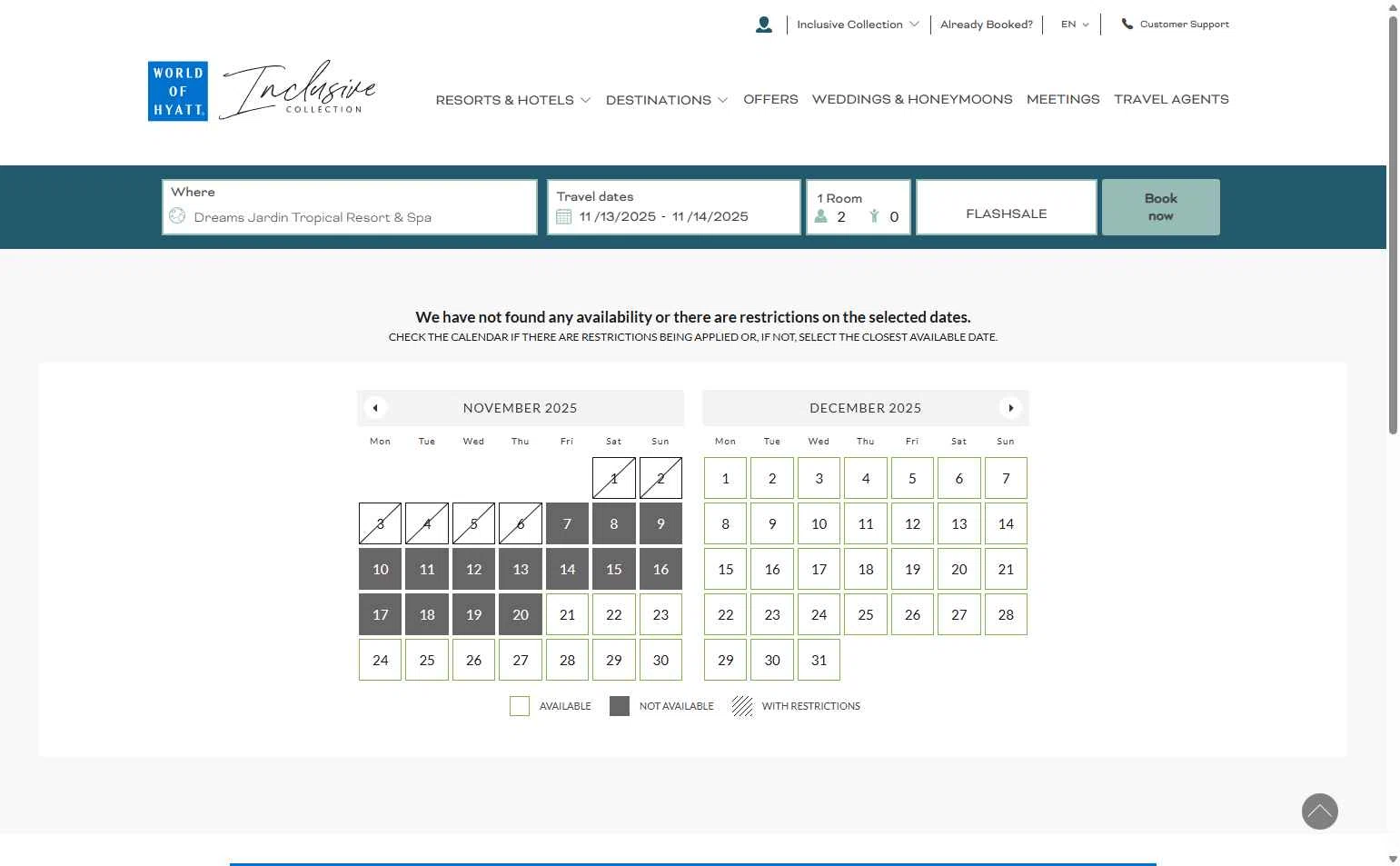Select November 23 in the calendar

660,614
